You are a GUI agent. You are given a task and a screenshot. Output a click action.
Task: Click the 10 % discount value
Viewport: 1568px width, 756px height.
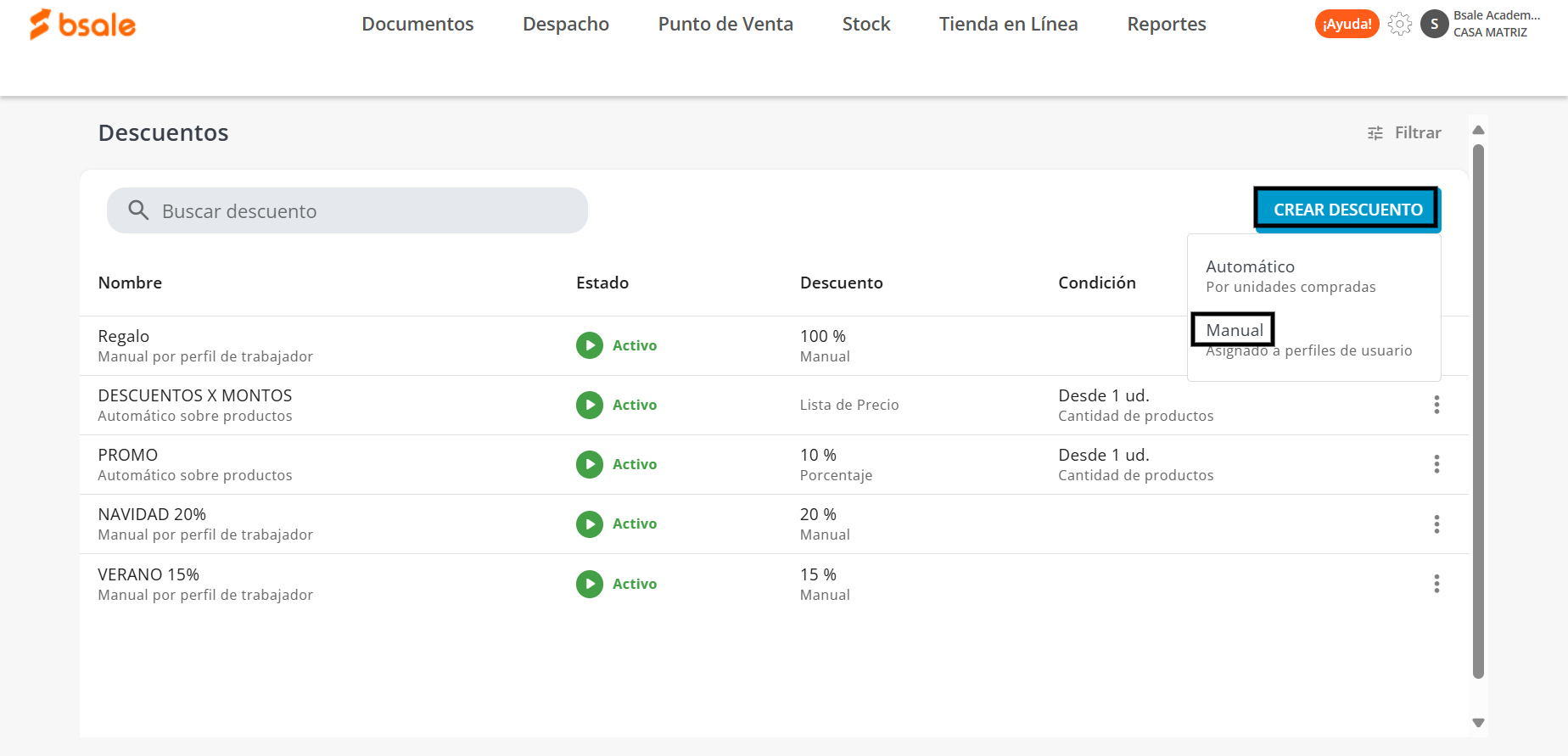[818, 455]
